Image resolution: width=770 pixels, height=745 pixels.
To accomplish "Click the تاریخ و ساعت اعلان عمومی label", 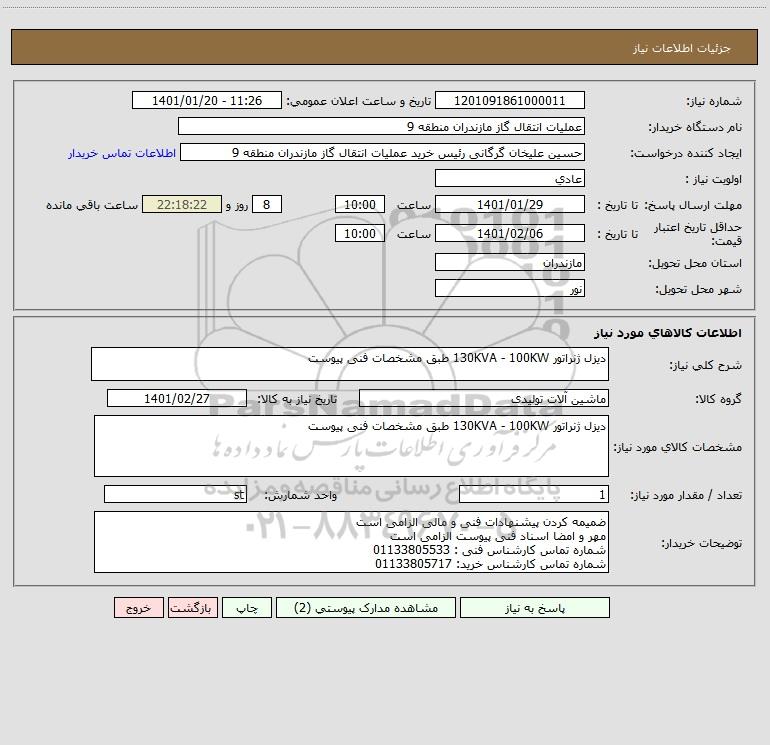I will [x=359, y=101].
